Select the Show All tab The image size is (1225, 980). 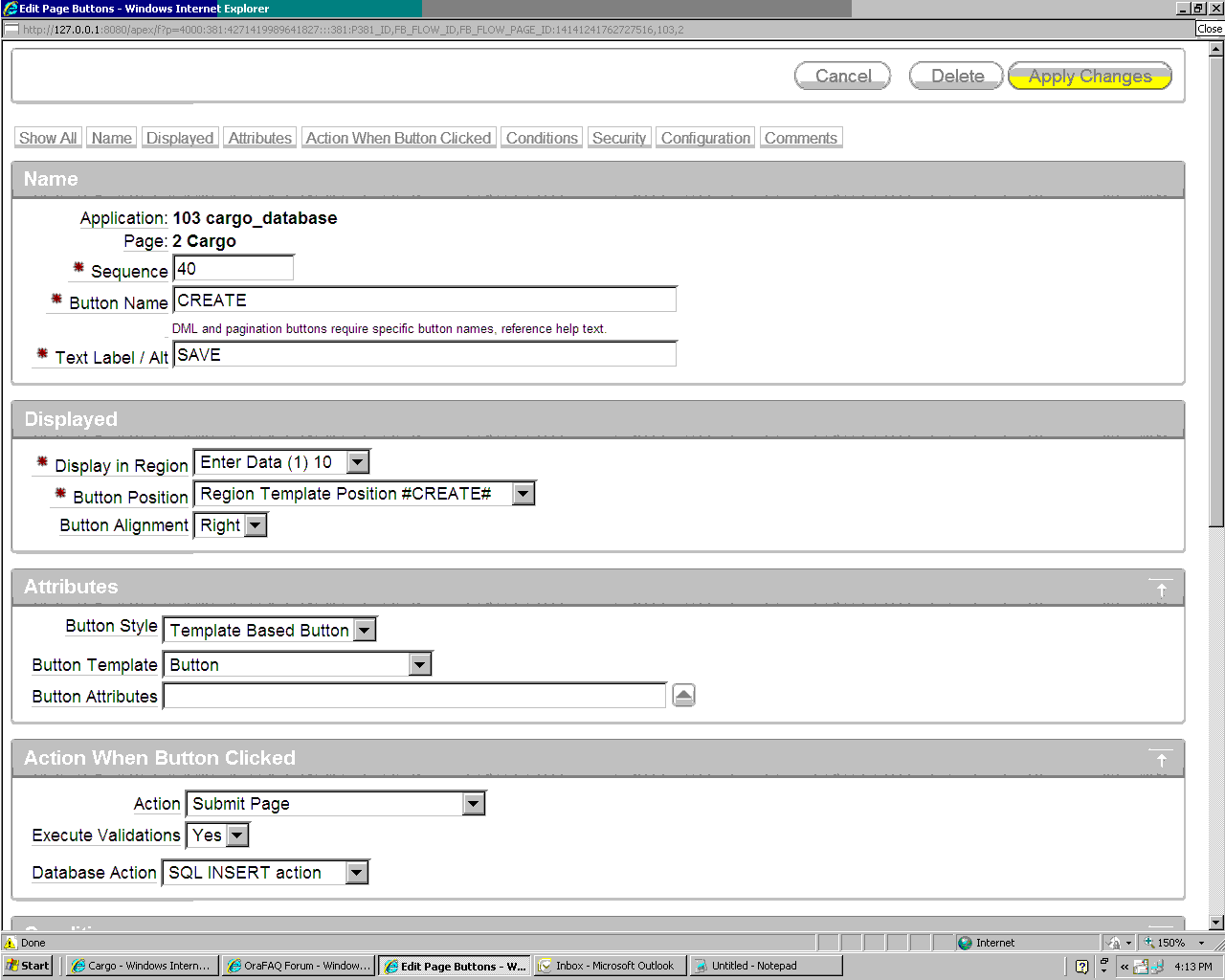click(x=48, y=138)
